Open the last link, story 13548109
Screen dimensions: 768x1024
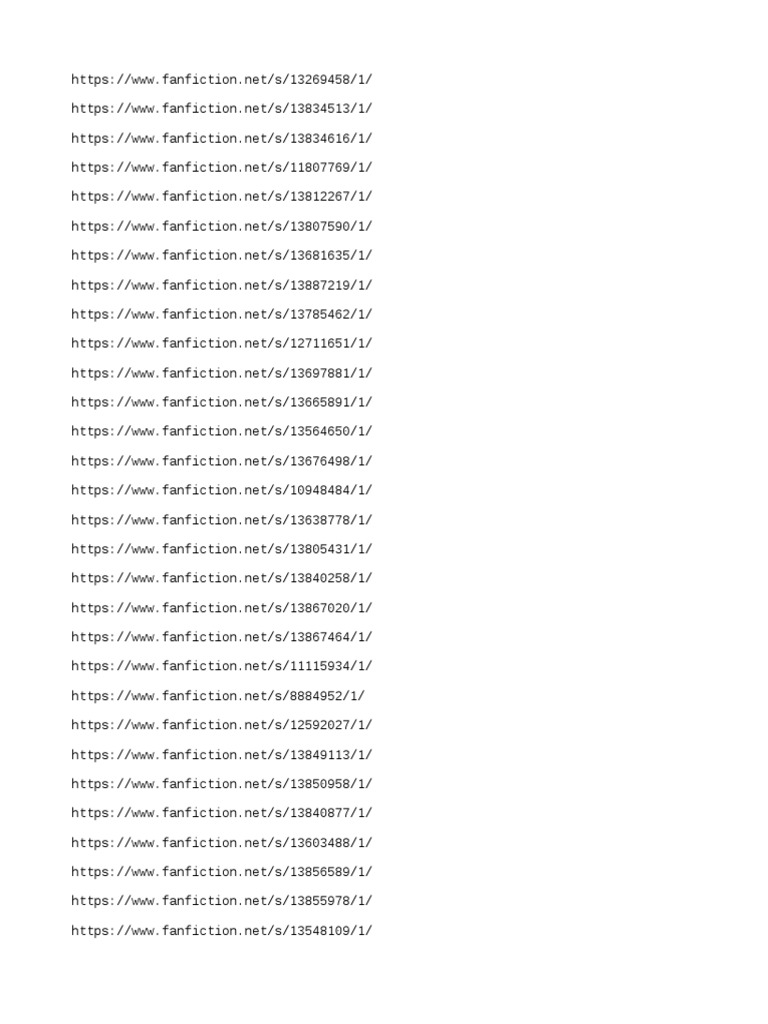[x=221, y=931]
